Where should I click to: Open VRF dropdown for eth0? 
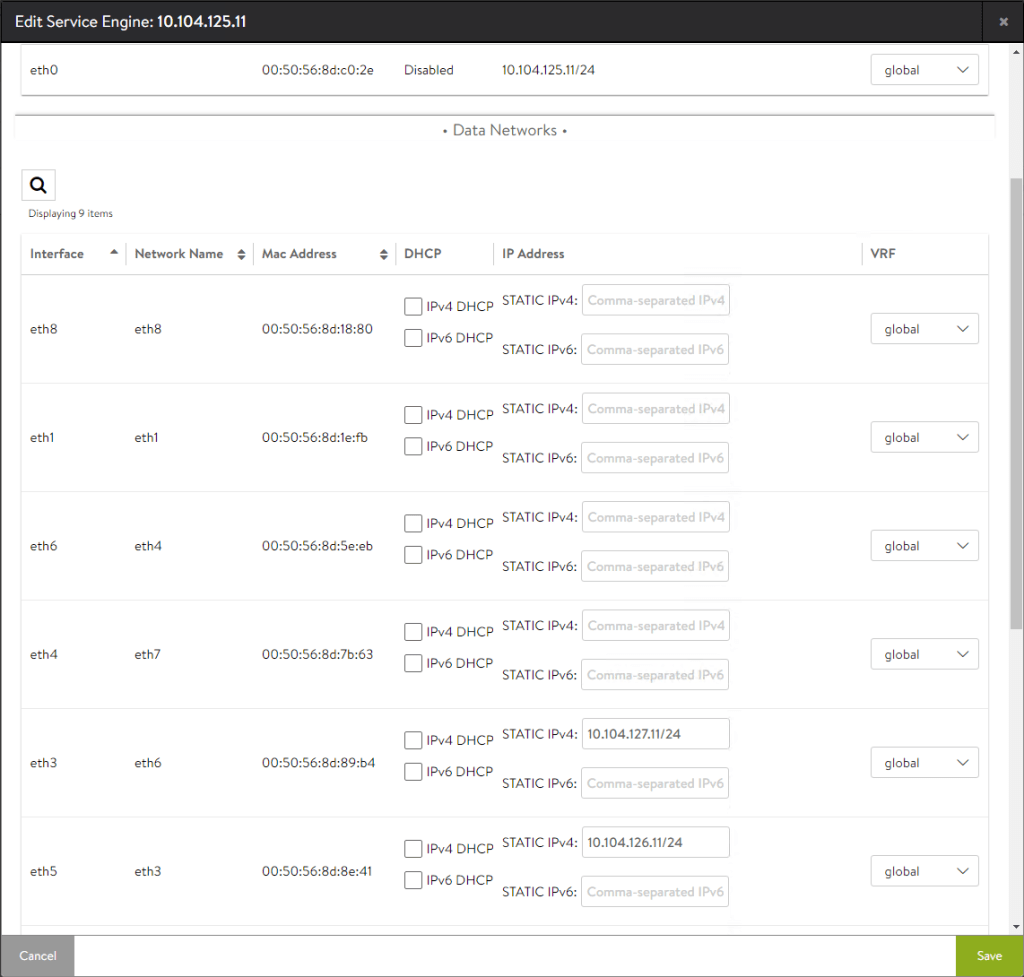click(924, 70)
